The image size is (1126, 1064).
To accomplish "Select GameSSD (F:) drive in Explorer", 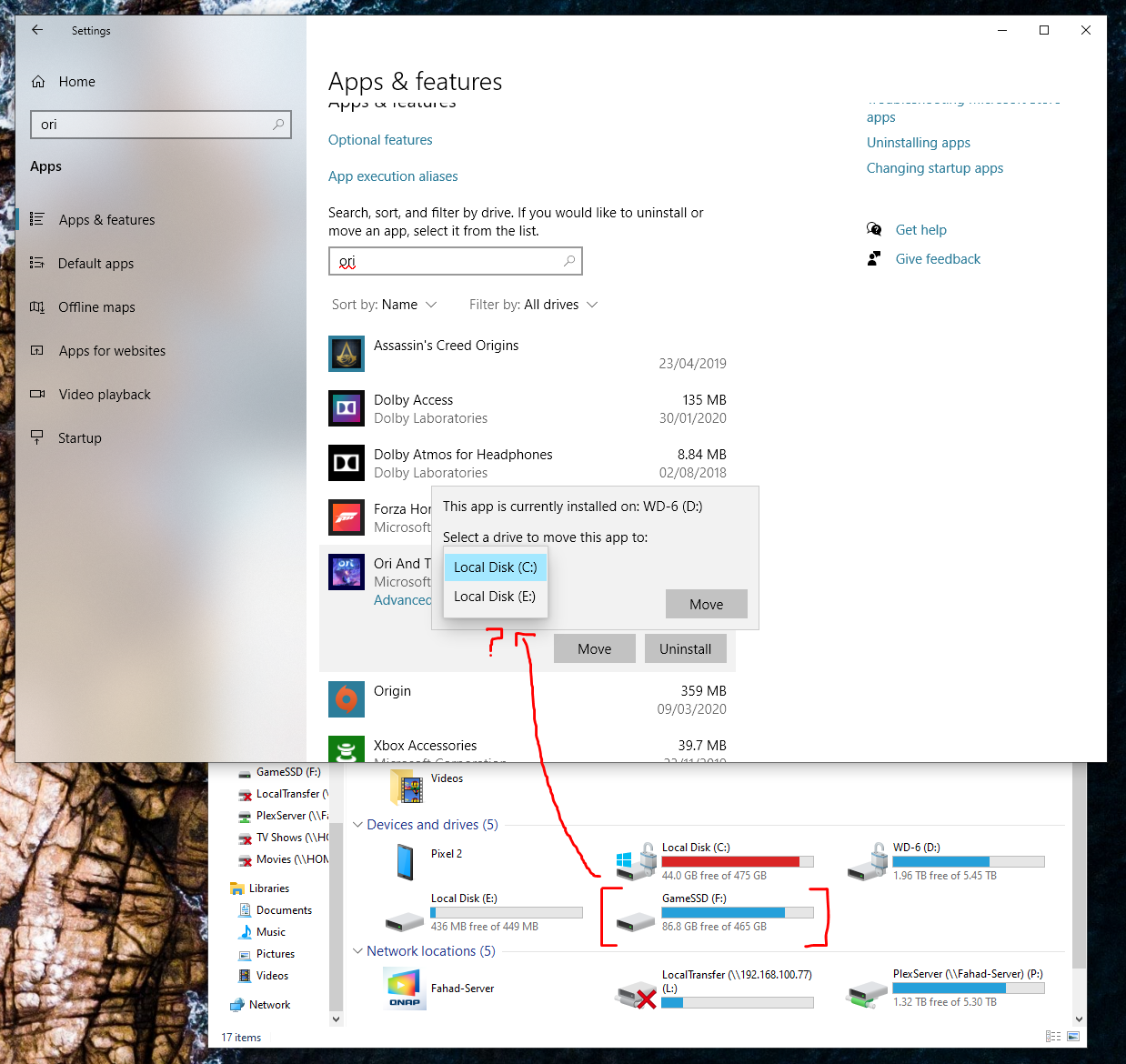I will (714, 912).
